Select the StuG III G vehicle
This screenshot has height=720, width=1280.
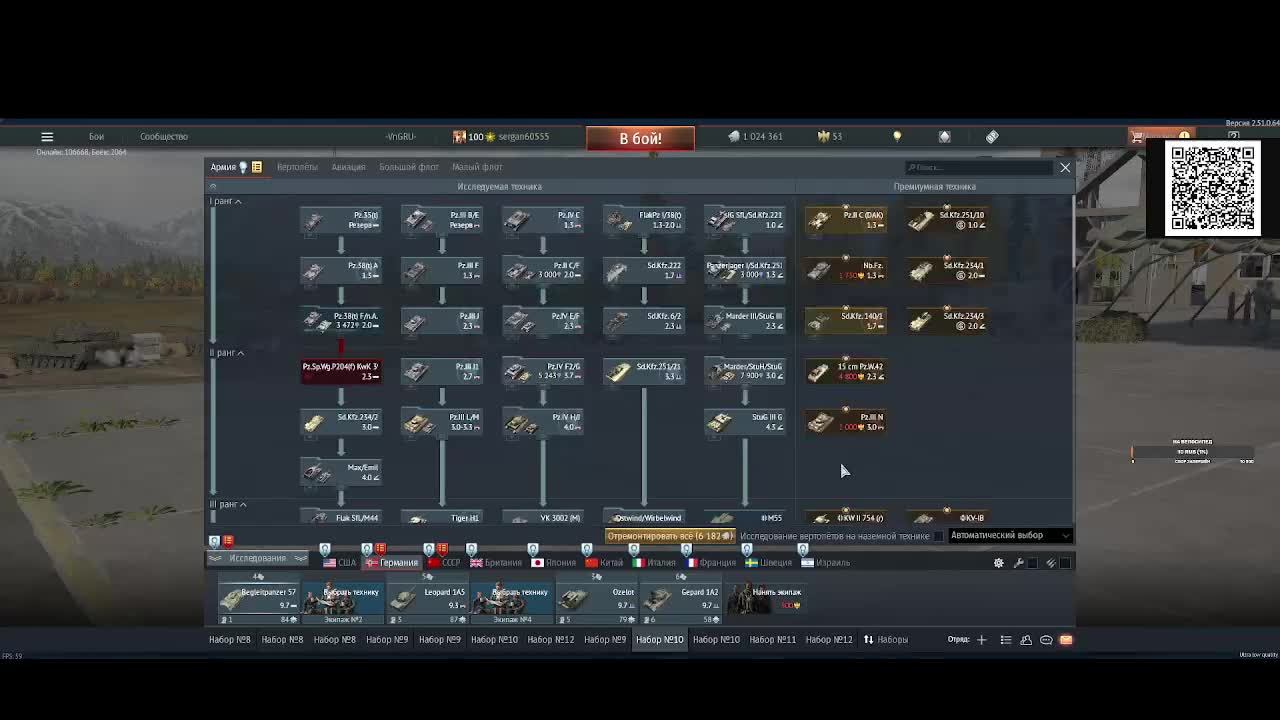(x=744, y=422)
